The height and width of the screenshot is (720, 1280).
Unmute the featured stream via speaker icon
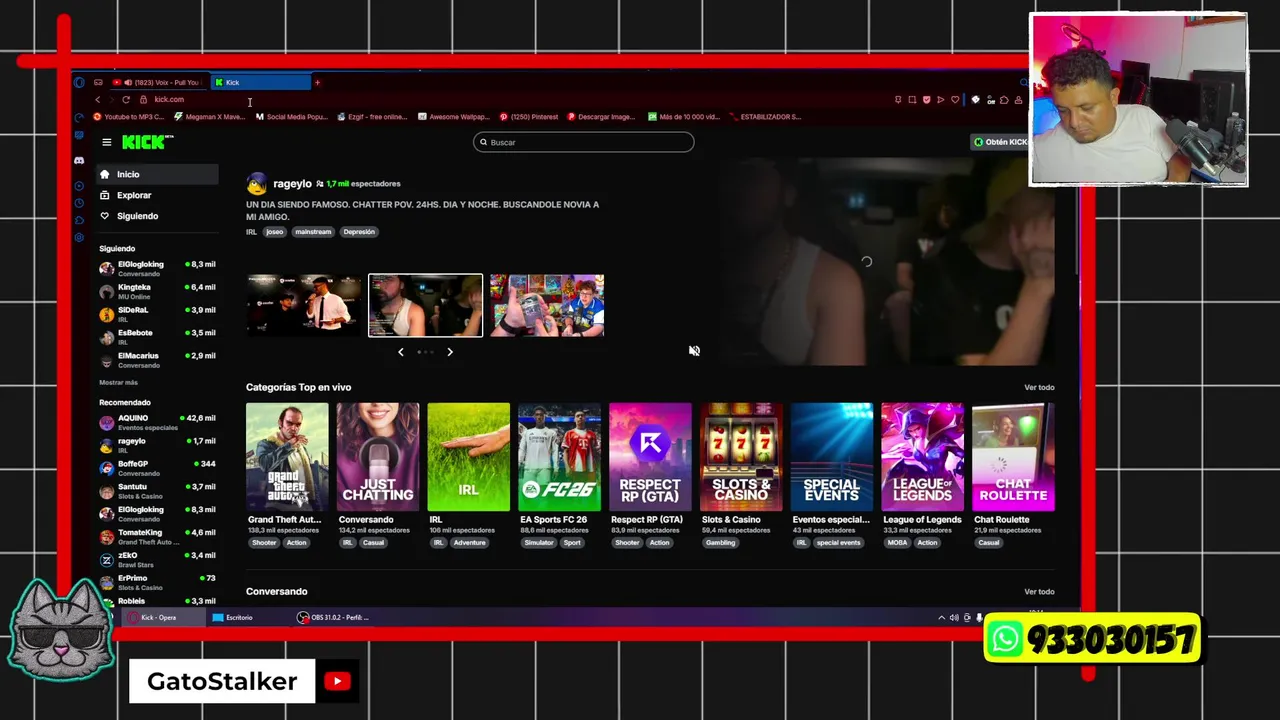click(x=694, y=351)
